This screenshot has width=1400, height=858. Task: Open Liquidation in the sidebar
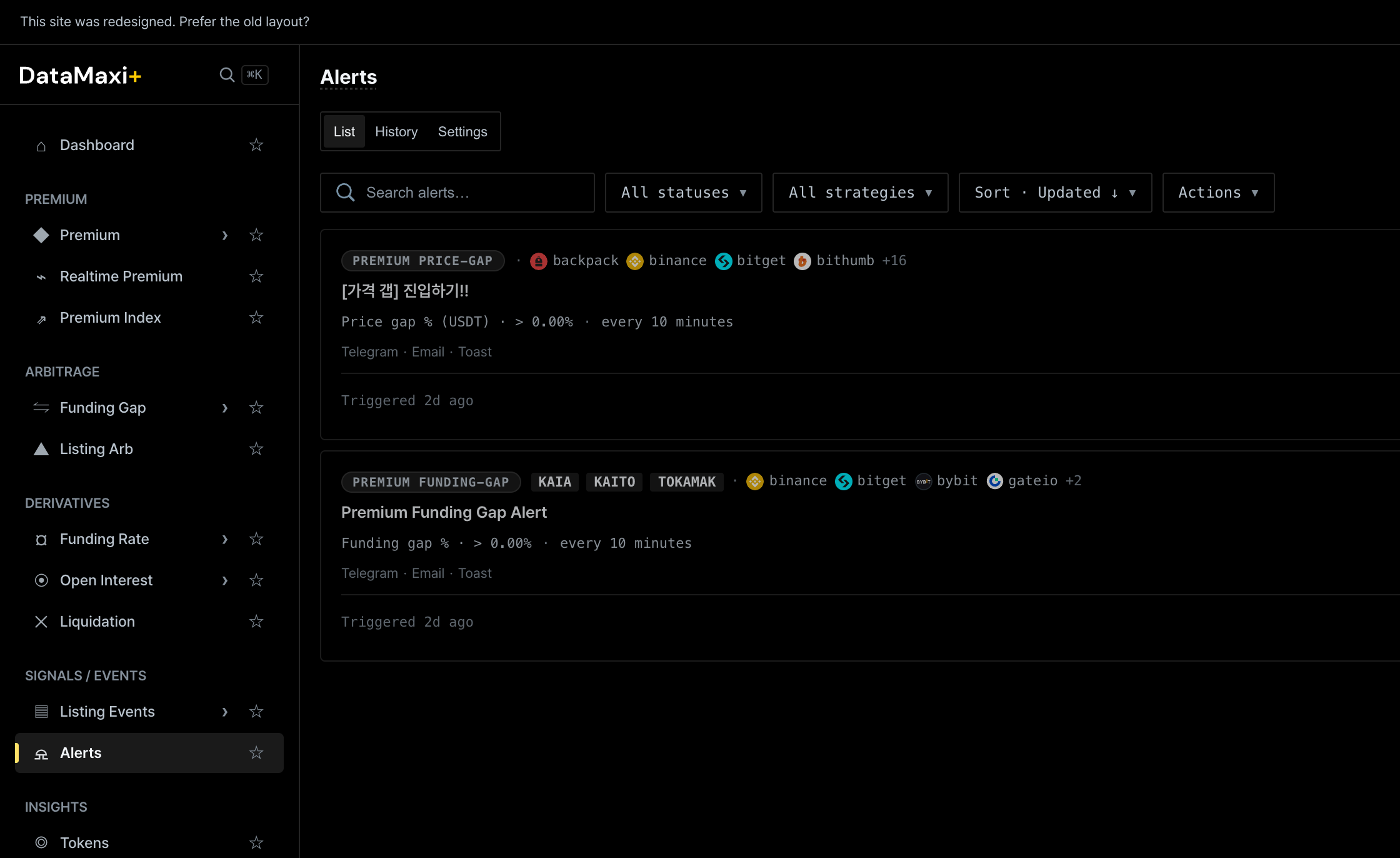point(149,622)
